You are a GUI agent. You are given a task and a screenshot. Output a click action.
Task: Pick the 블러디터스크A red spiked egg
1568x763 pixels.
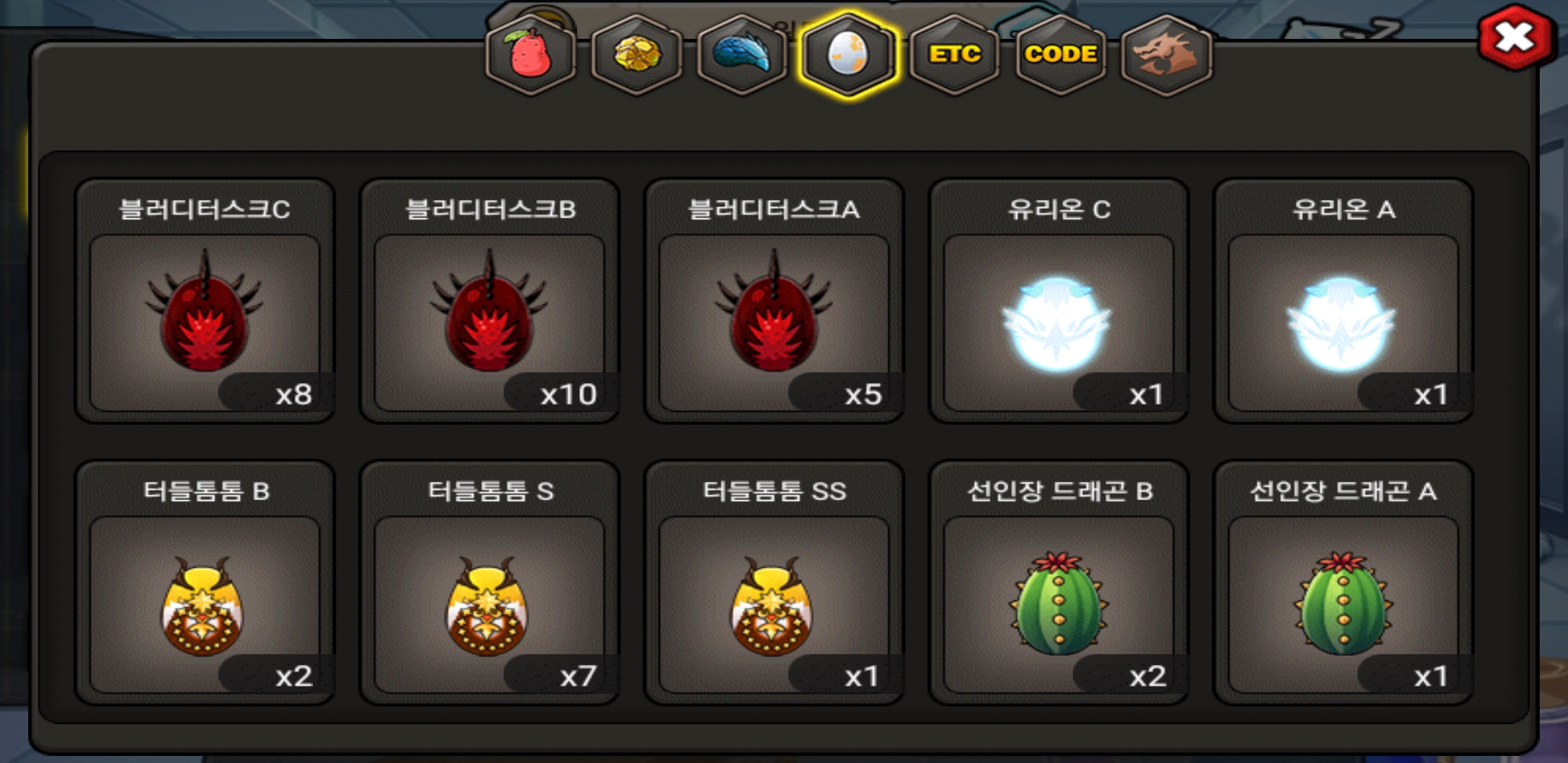[x=774, y=312]
